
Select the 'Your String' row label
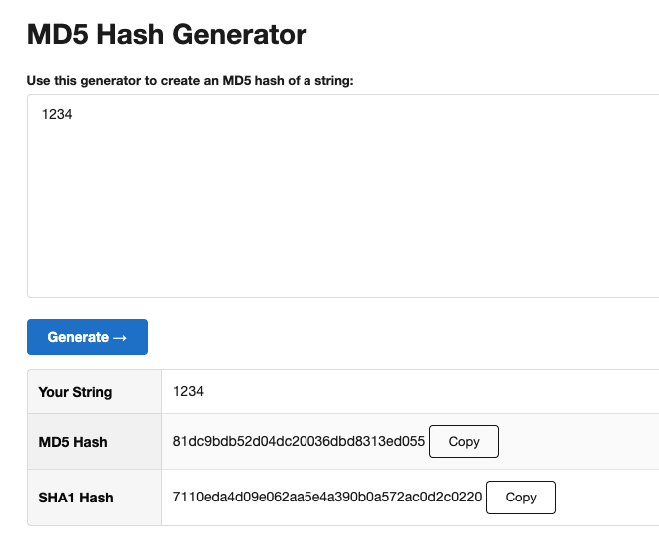click(x=75, y=392)
